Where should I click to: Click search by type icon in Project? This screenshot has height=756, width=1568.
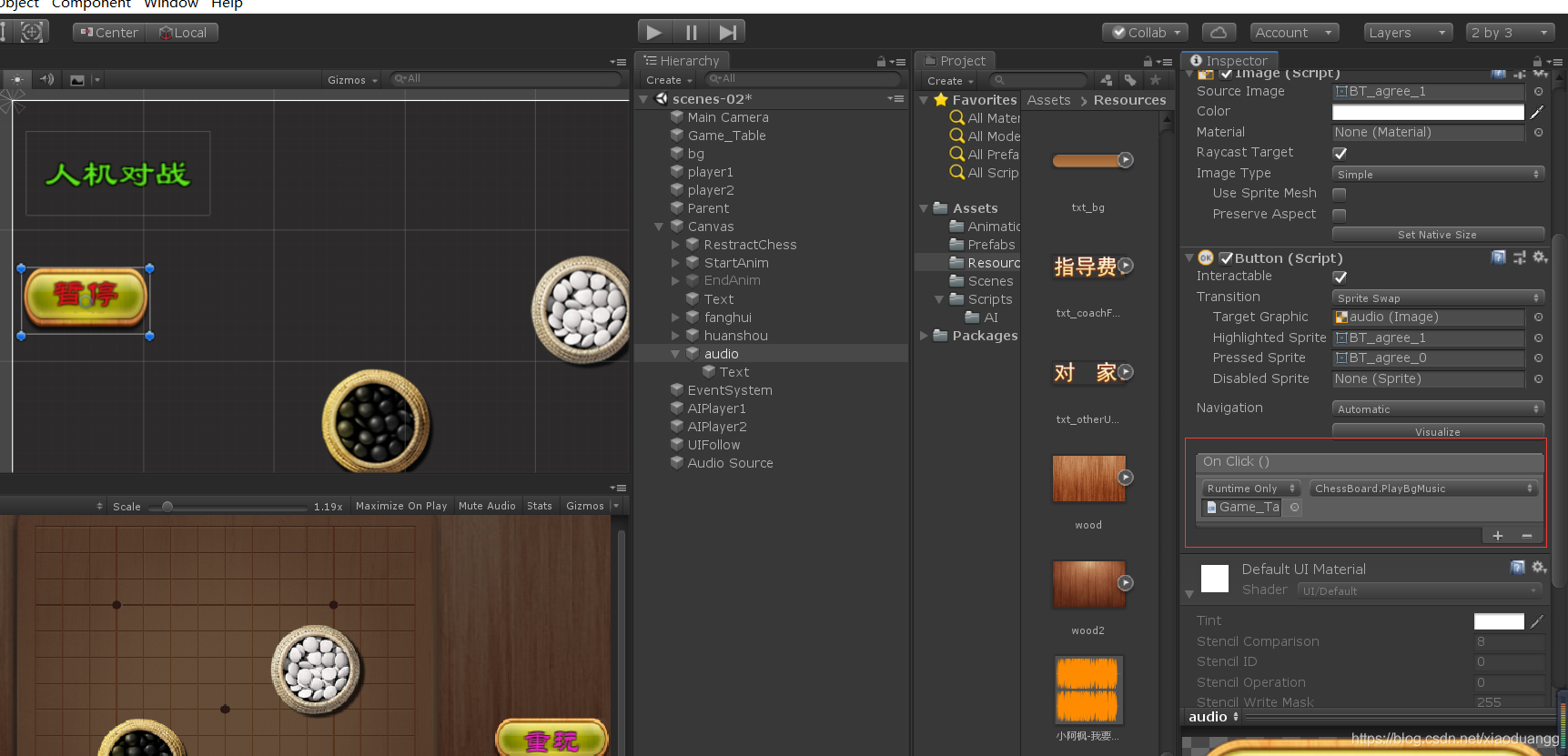[1107, 80]
